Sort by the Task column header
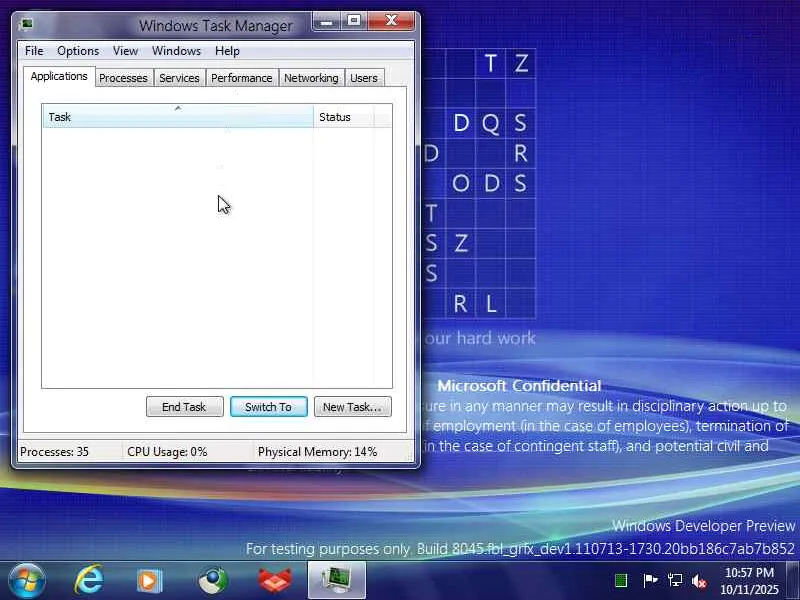The image size is (800, 600). click(x=178, y=116)
